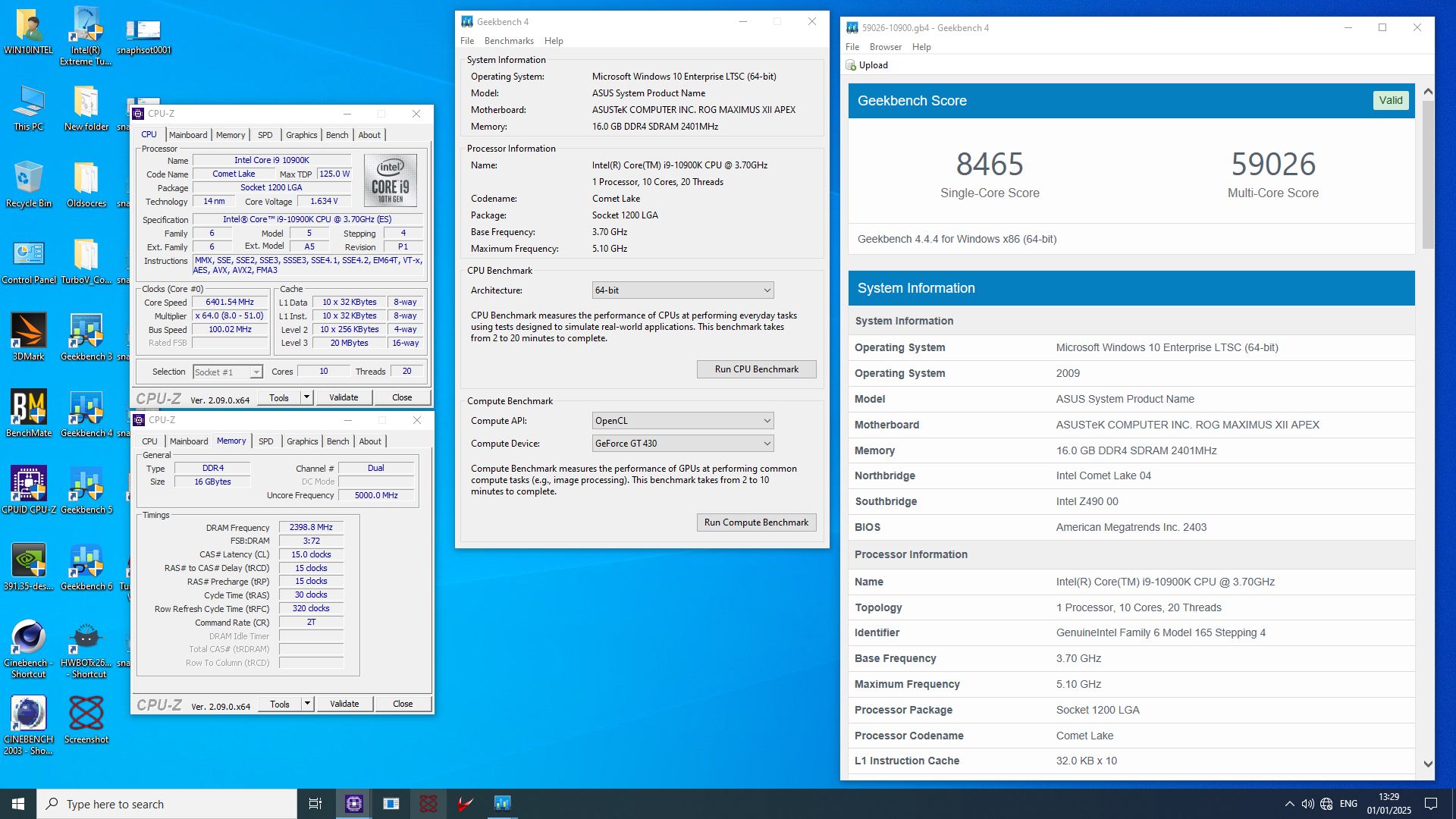Click the 59026 Multi-Core Score value
Image resolution: width=1456 pixels, height=819 pixels.
(x=1273, y=164)
